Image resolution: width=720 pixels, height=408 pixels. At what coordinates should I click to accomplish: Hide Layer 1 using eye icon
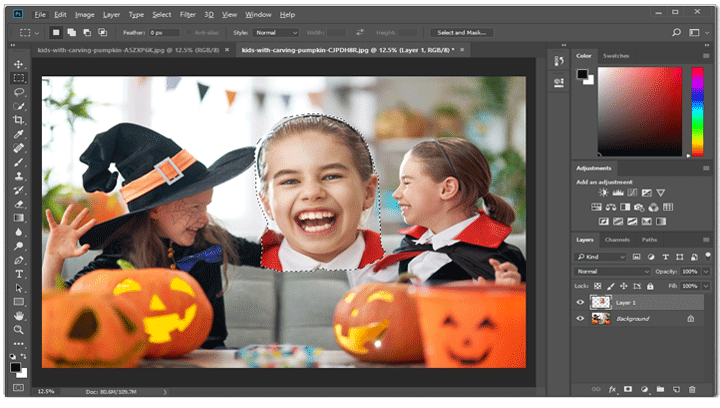coord(581,301)
